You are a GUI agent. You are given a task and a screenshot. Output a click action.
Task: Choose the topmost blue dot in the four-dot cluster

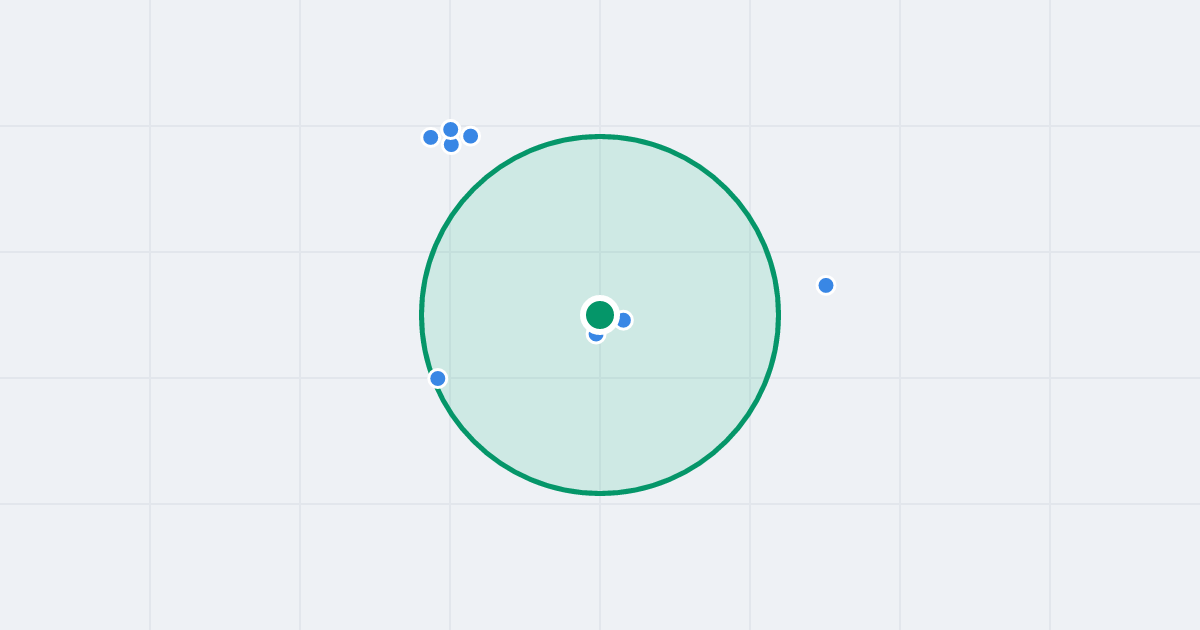coord(451,128)
